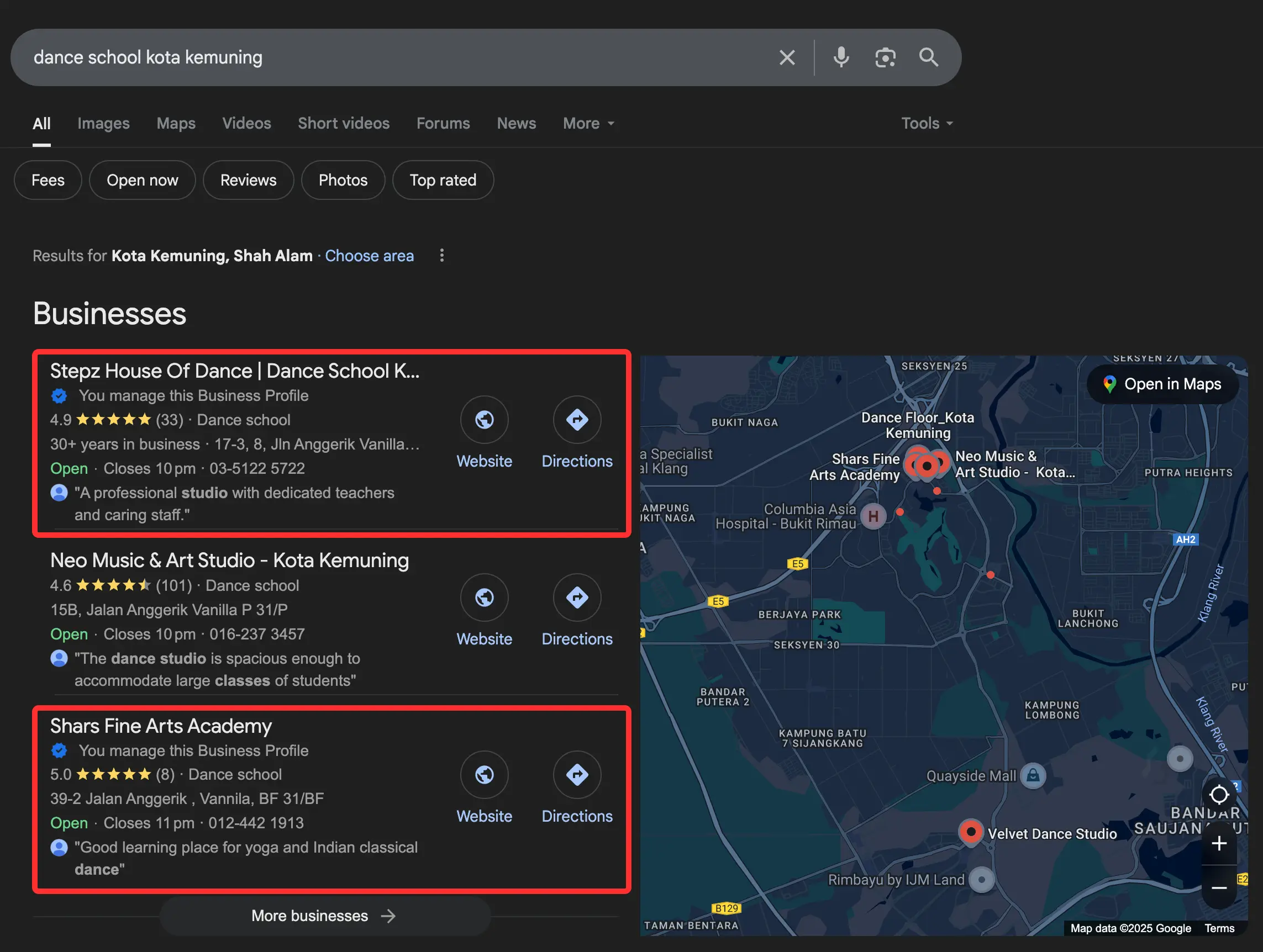Click More businesses button
The width and height of the screenshot is (1263, 952).
324,916
